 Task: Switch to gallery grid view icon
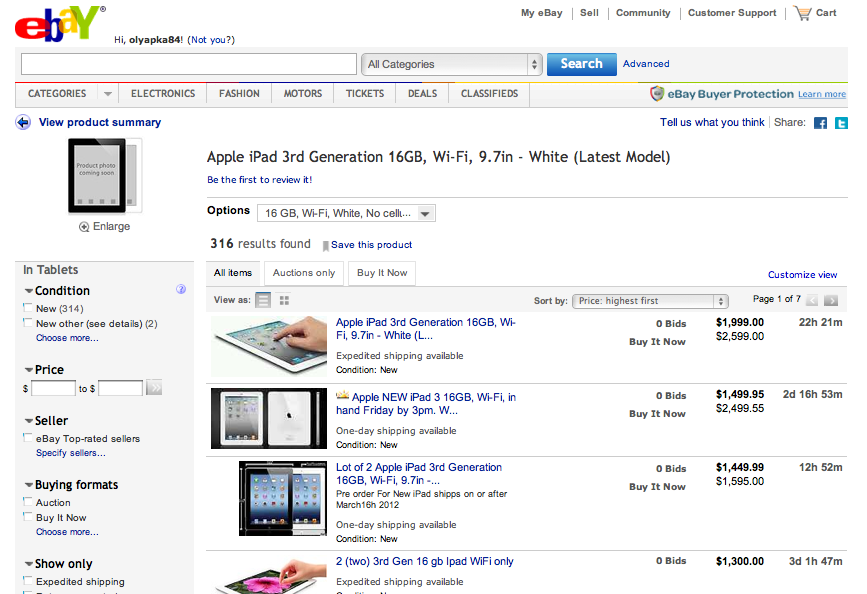pos(285,300)
